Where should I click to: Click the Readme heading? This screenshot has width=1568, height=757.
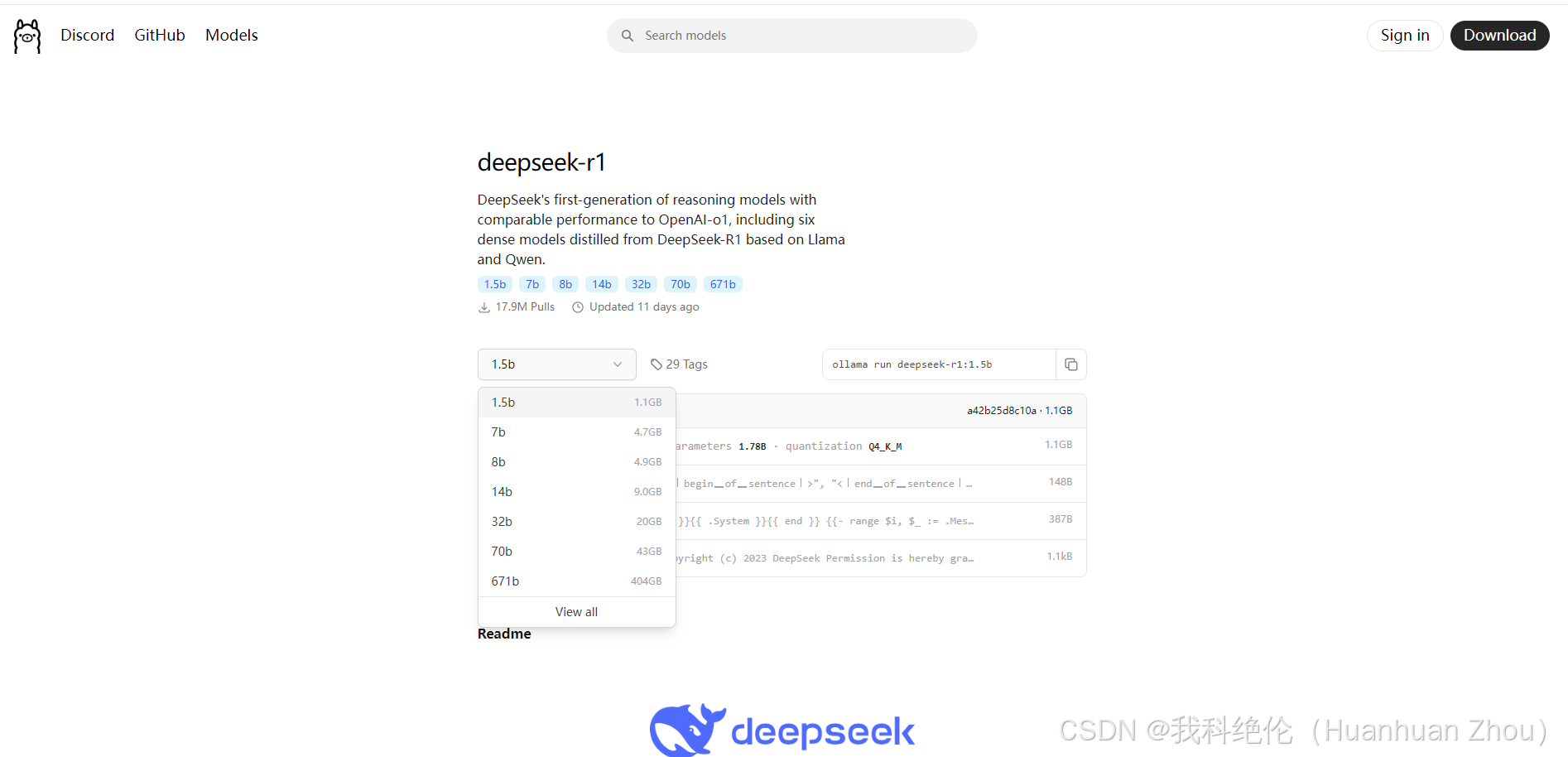click(x=504, y=634)
